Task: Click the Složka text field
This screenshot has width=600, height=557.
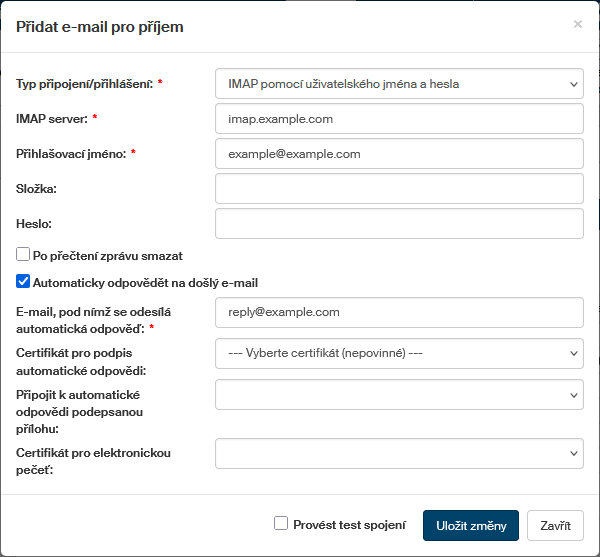Action: click(x=399, y=189)
